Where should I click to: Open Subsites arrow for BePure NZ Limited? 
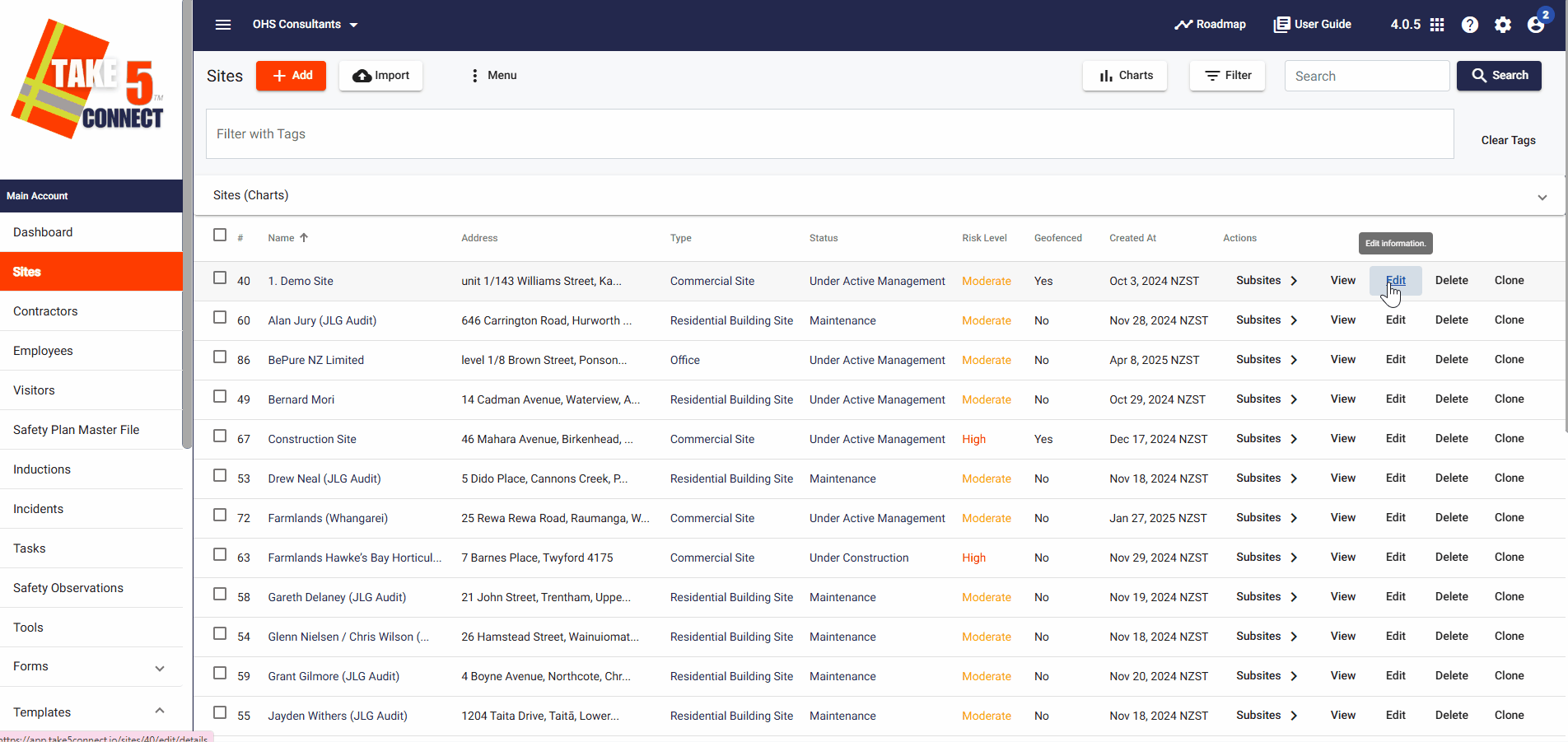1294,360
